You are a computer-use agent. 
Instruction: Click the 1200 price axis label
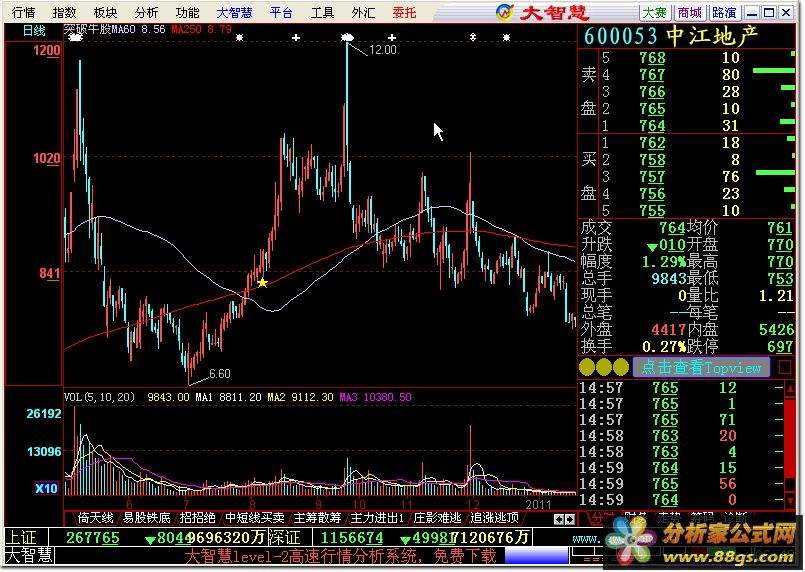click(46, 50)
